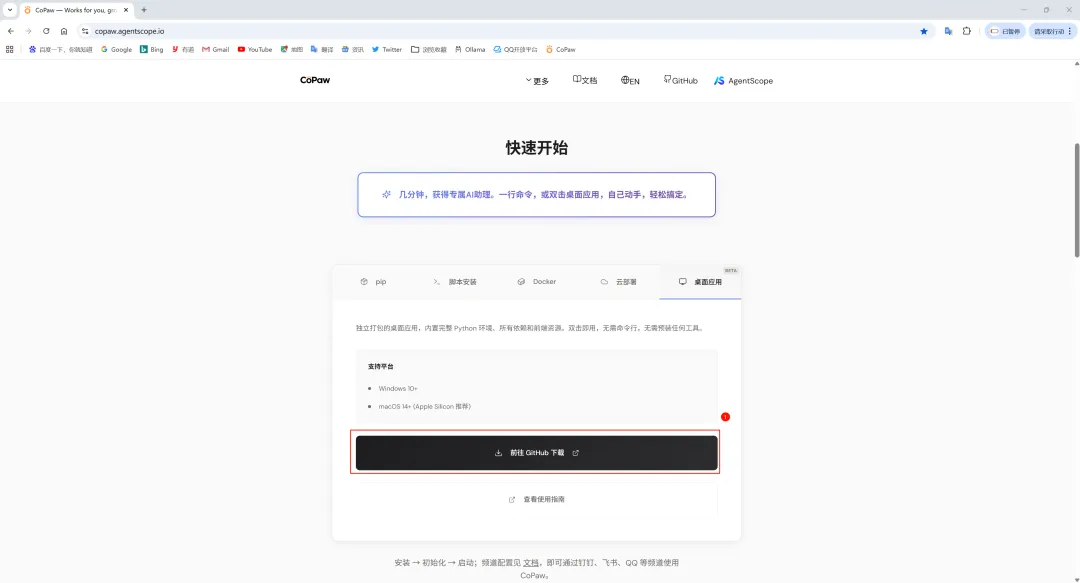
Task: Select the 云部署 tab
Action: click(619, 282)
